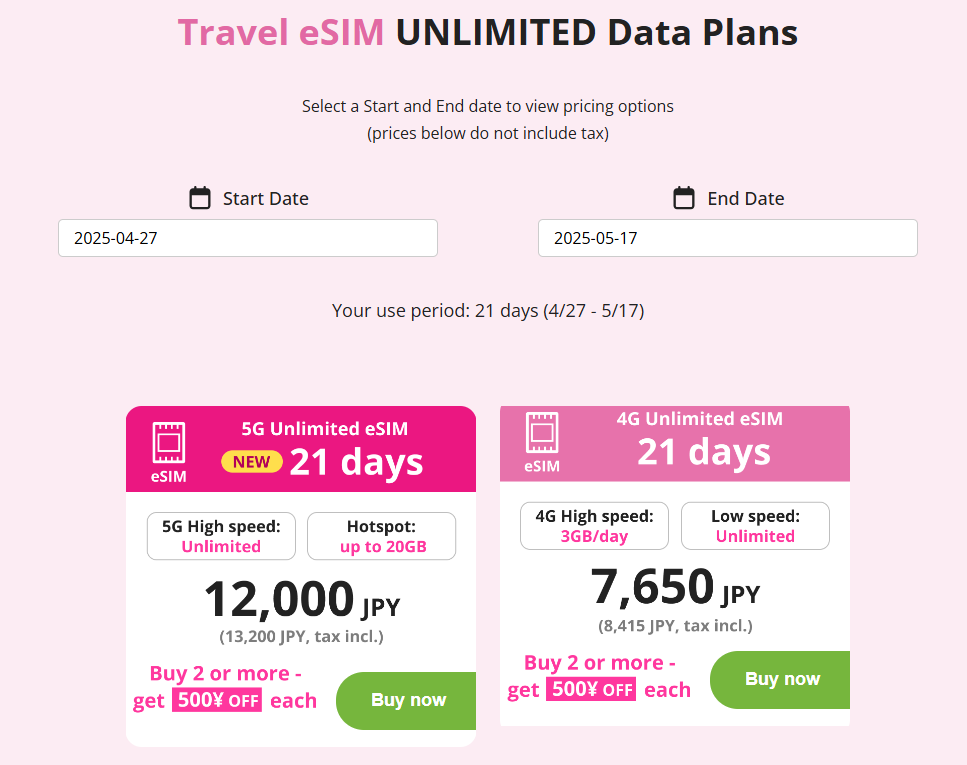Click the 5G High speed Unlimited box
This screenshot has width=967, height=765.
[221, 536]
